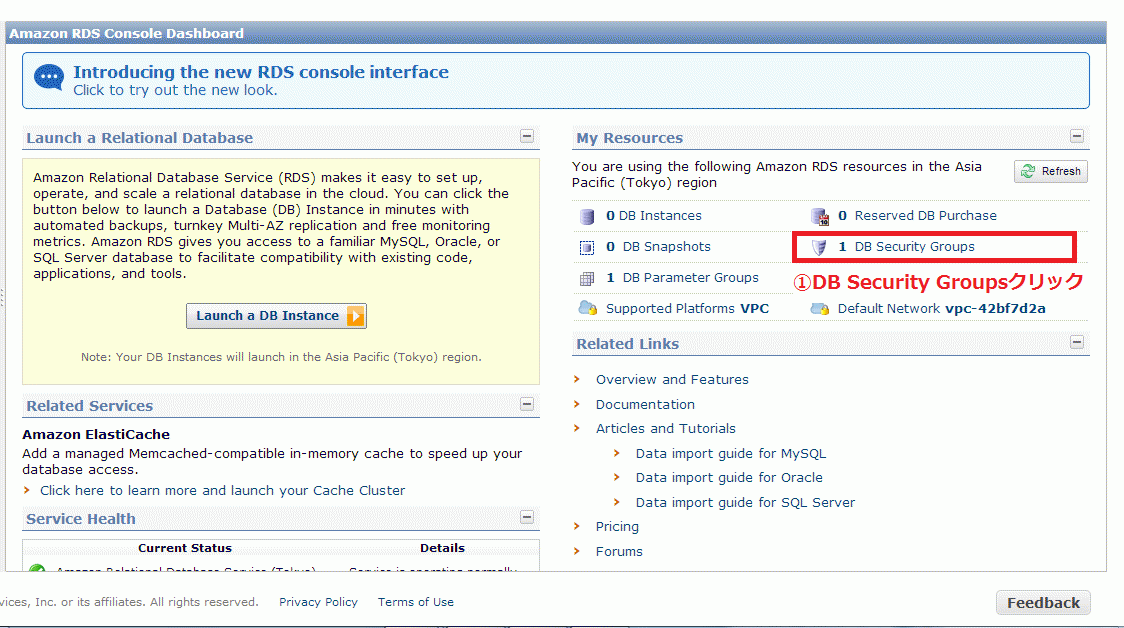Image resolution: width=1124 pixels, height=628 pixels.
Task: Open the Reserved DB Purchase link
Action: pos(925,216)
